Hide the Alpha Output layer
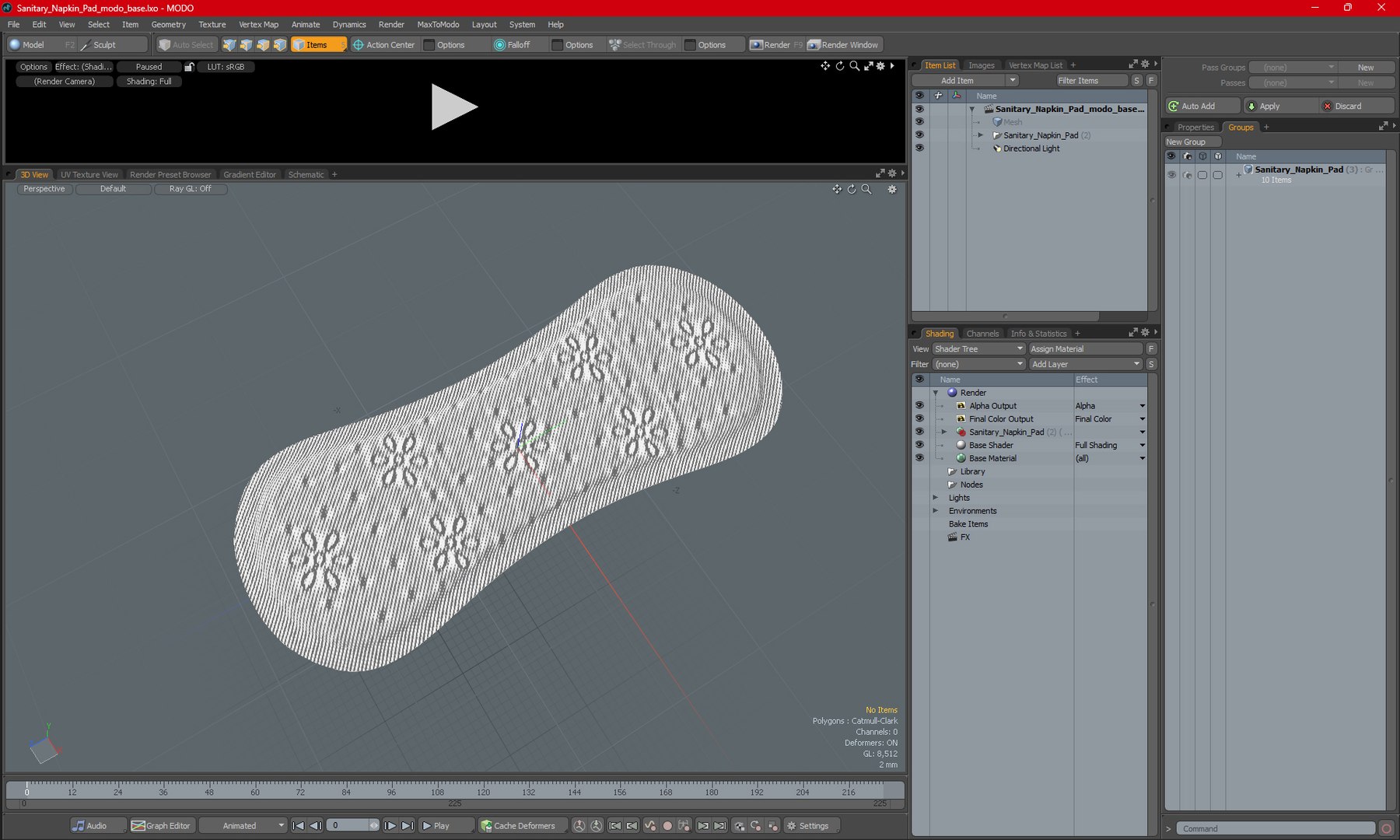 point(919,406)
